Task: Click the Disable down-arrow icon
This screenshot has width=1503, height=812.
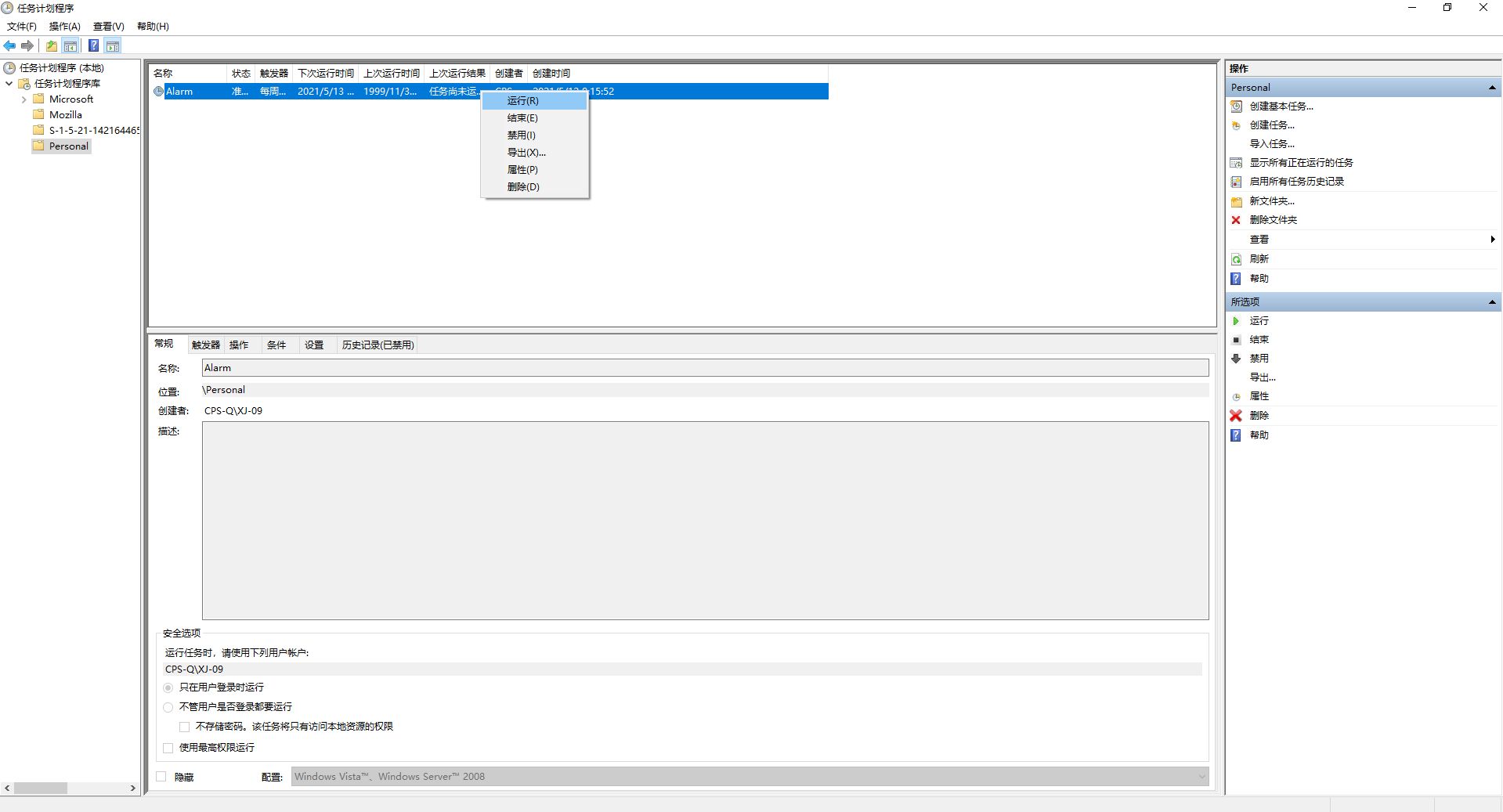Action: click(x=1236, y=359)
